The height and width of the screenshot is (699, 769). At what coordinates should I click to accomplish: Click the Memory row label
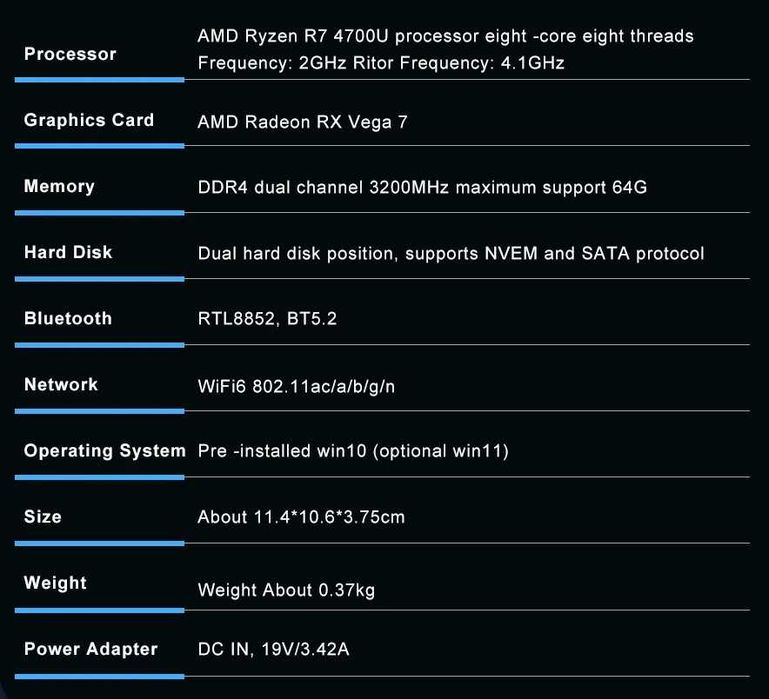[x=59, y=186]
